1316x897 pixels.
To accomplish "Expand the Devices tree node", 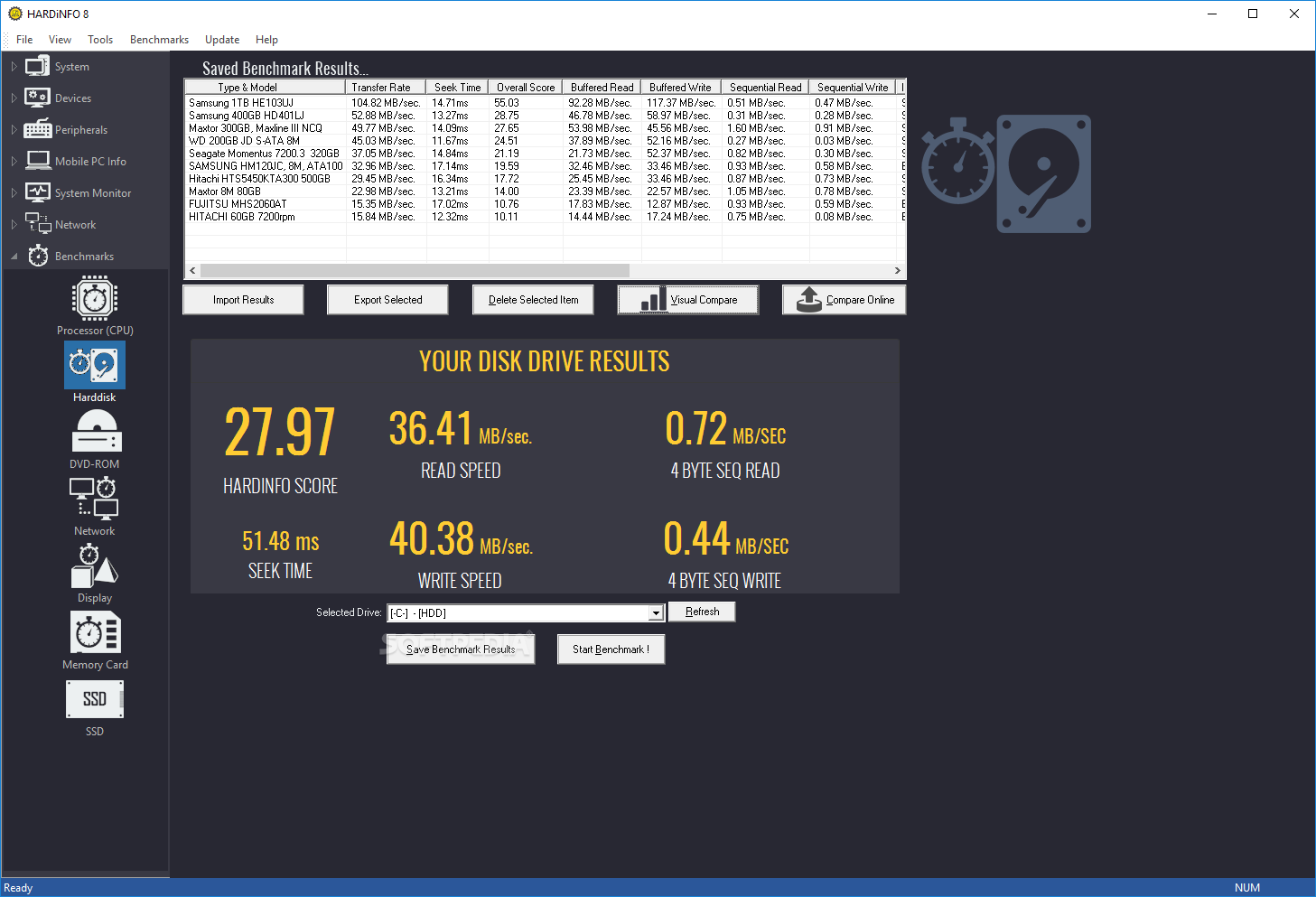I will [x=14, y=98].
